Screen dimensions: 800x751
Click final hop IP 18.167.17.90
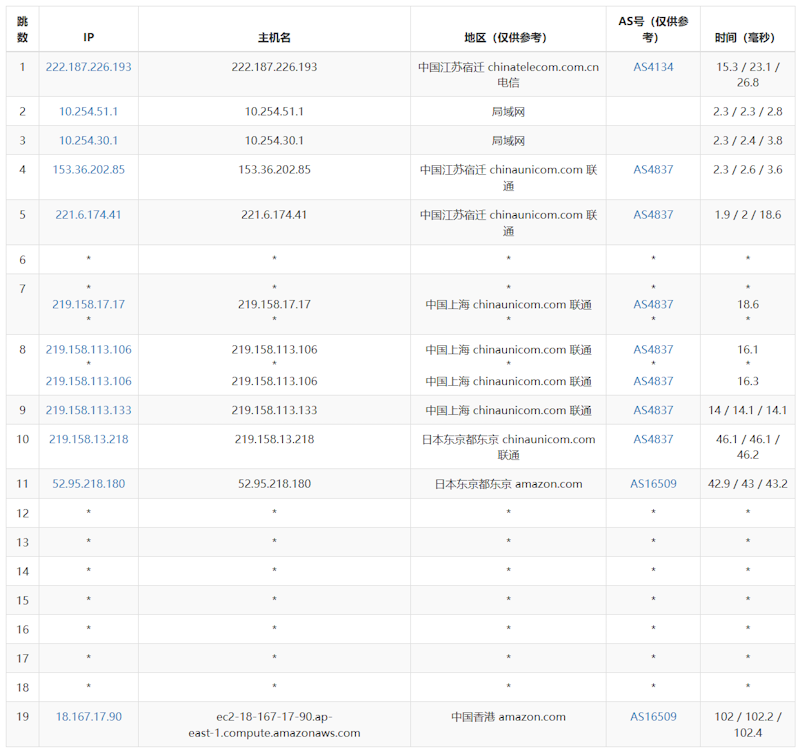88,717
